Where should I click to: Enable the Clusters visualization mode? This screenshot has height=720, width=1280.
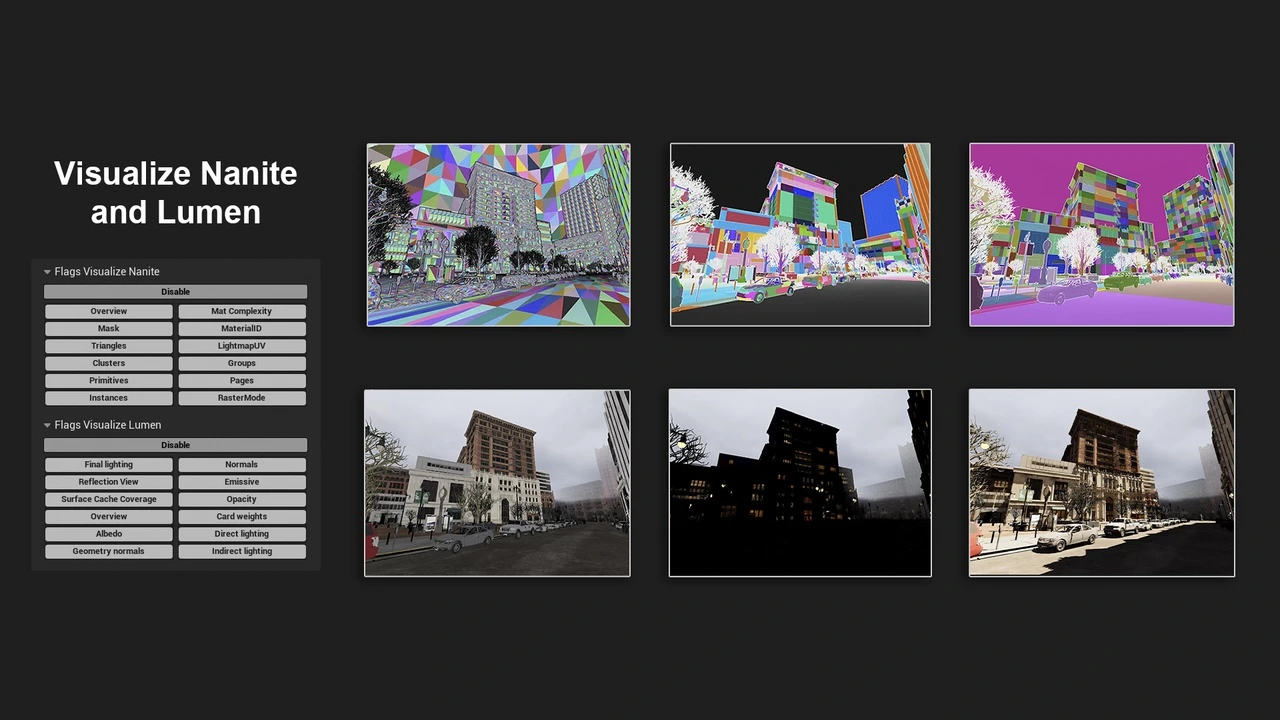coord(108,363)
